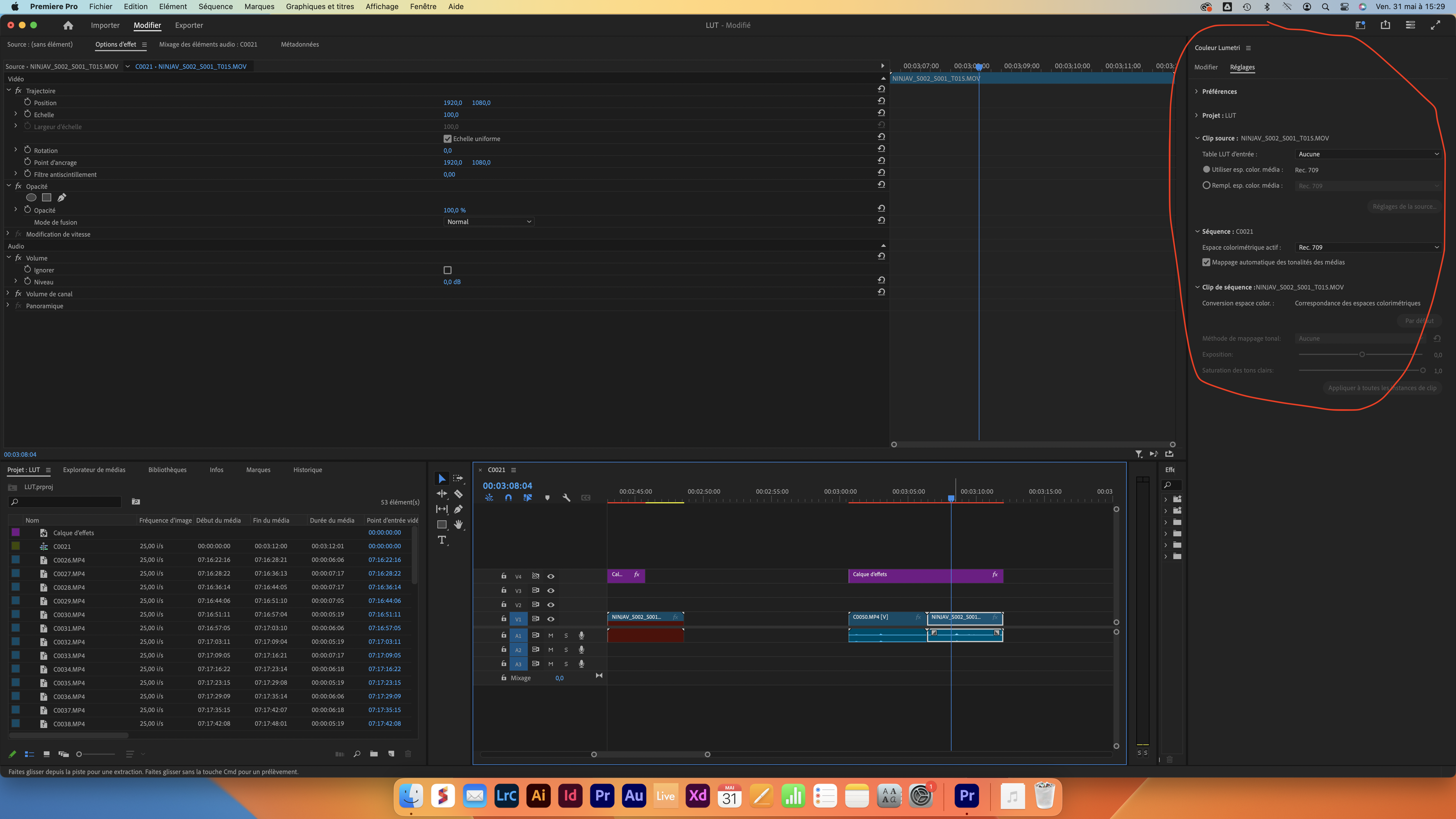1456x819 pixels.
Task: Toggle the V4 track visibility eye
Action: pyautogui.click(x=551, y=576)
